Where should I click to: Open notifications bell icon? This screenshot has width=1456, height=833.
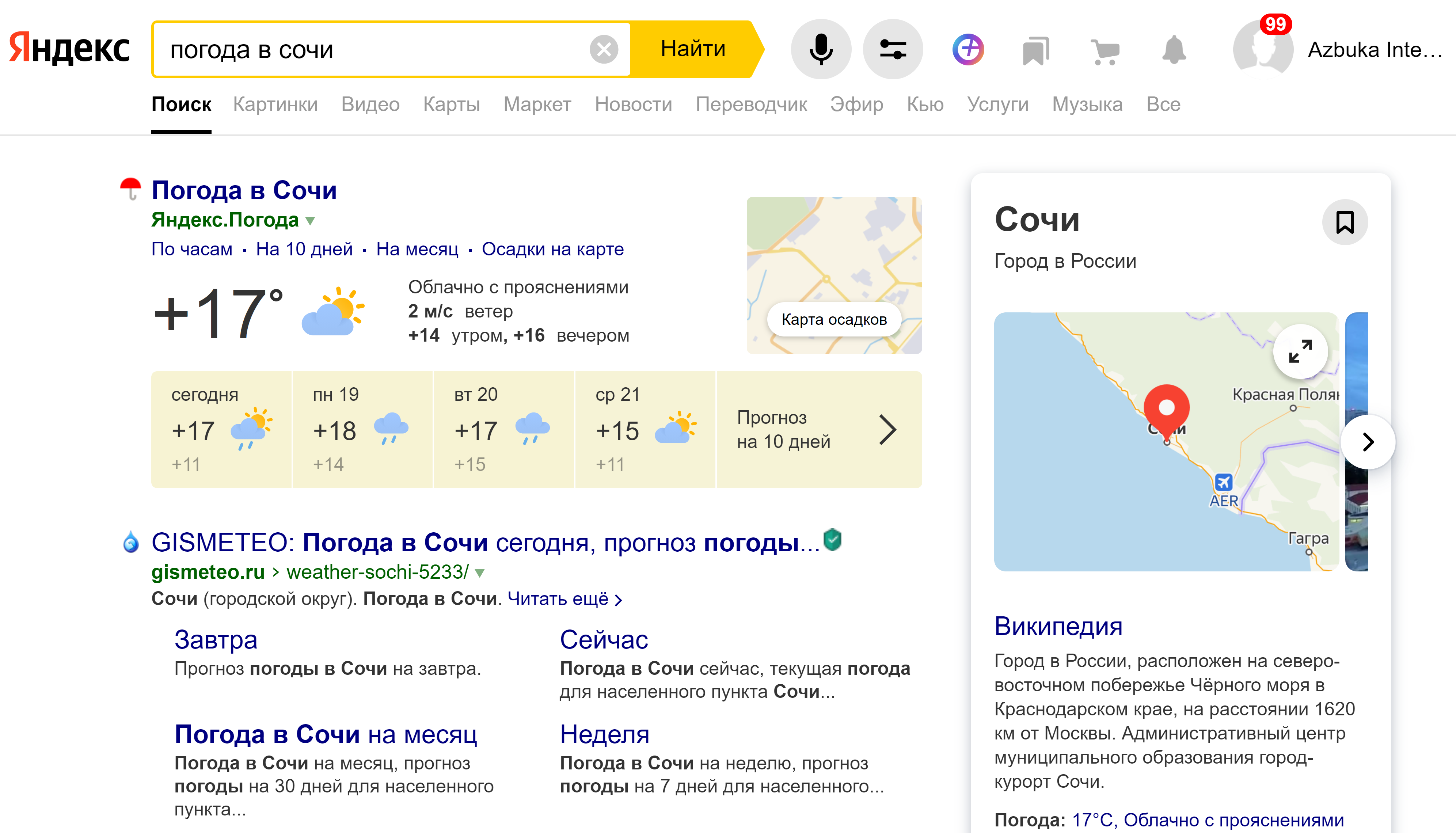pos(1174,50)
